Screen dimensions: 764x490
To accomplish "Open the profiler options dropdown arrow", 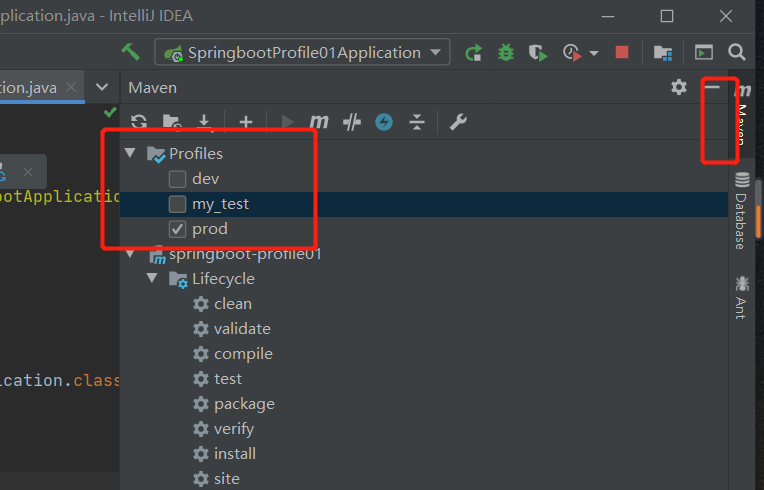I will (x=593, y=53).
